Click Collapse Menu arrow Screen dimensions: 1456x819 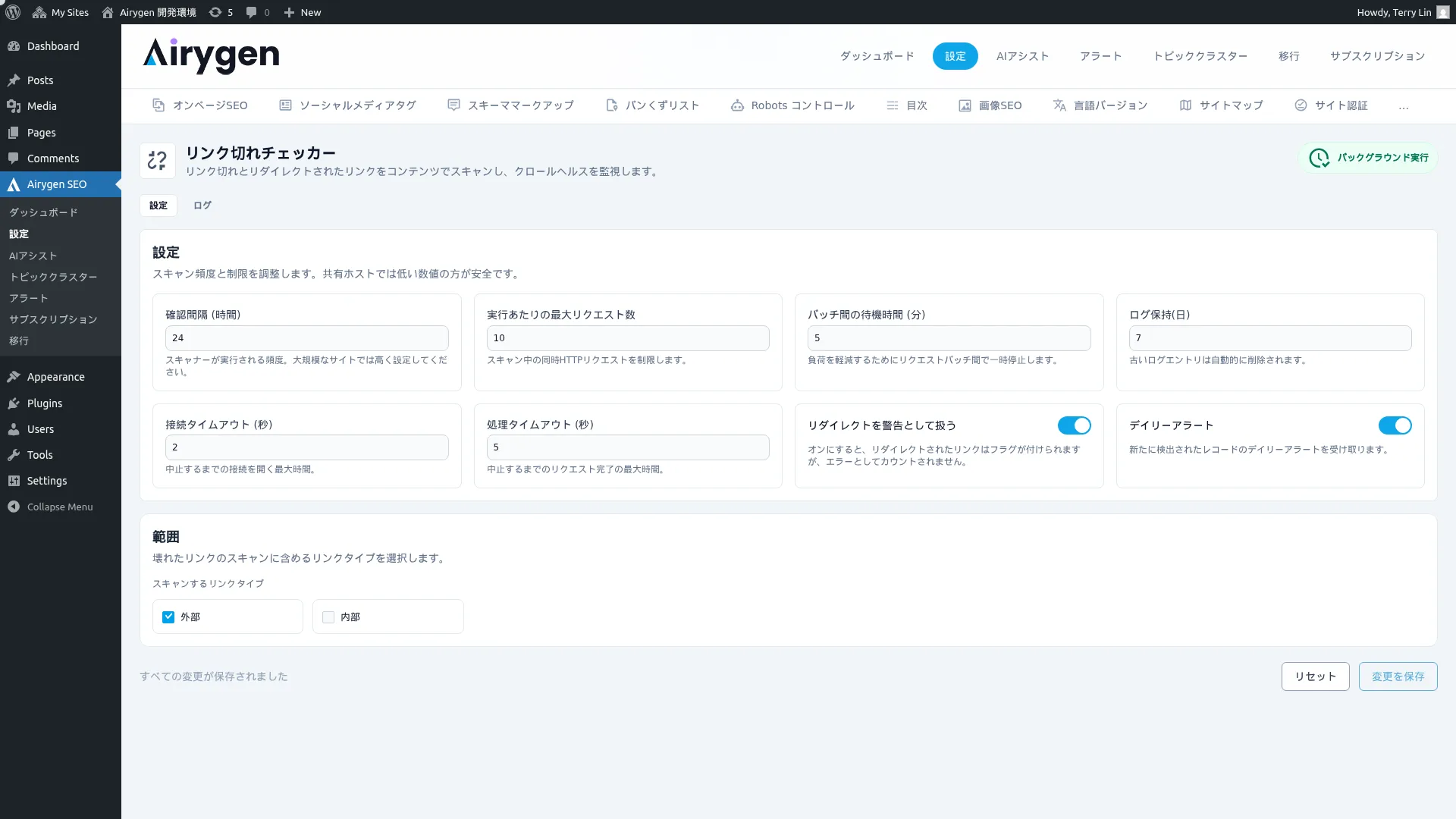[x=61, y=507]
